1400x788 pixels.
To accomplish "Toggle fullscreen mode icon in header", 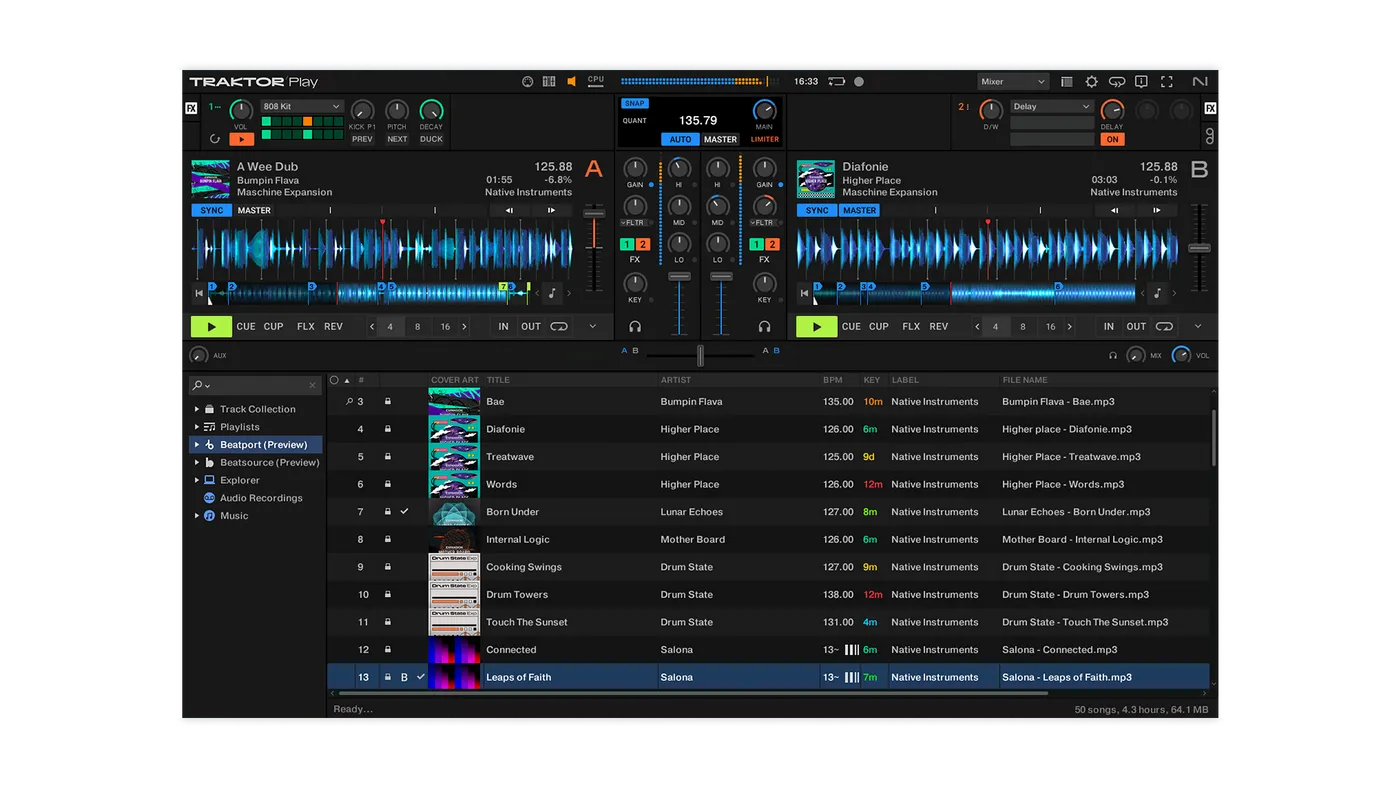I will (1166, 82).
